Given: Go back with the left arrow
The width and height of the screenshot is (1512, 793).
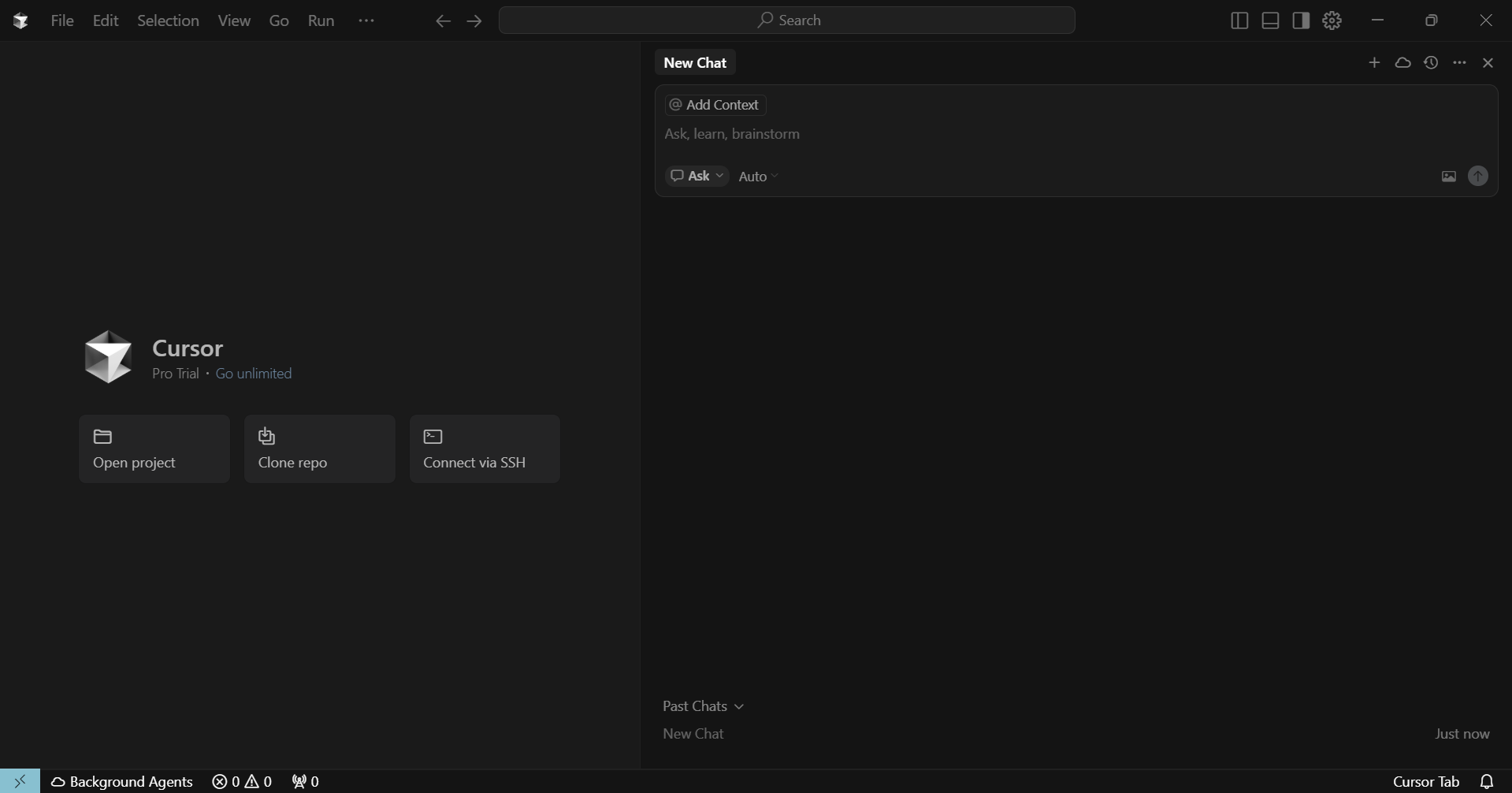Looking at the screenshot, I should pos(443,21).
